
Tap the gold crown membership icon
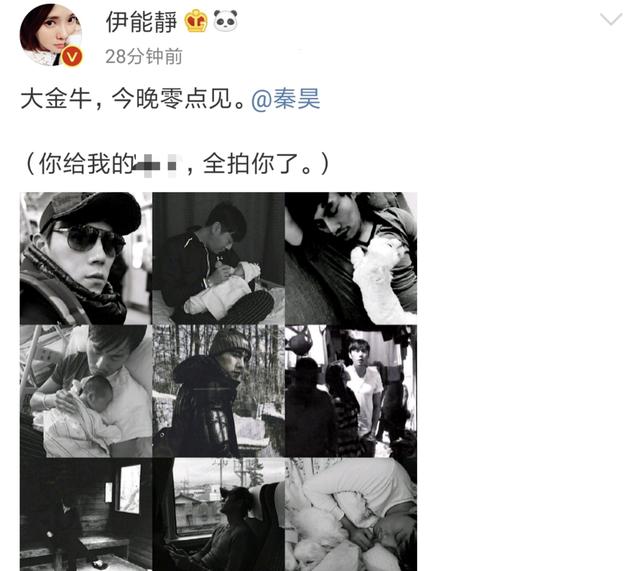pos(196,21)
